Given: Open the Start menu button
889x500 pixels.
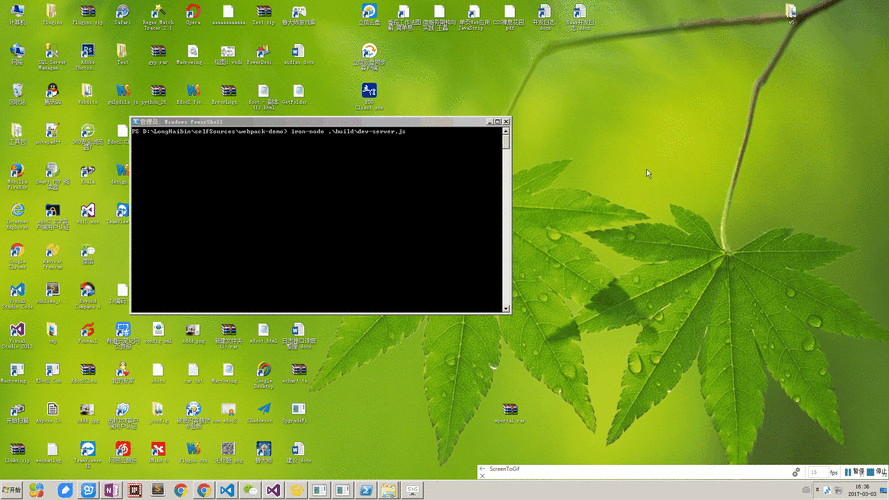Looking at the screenshot, I should click(11, 490).
